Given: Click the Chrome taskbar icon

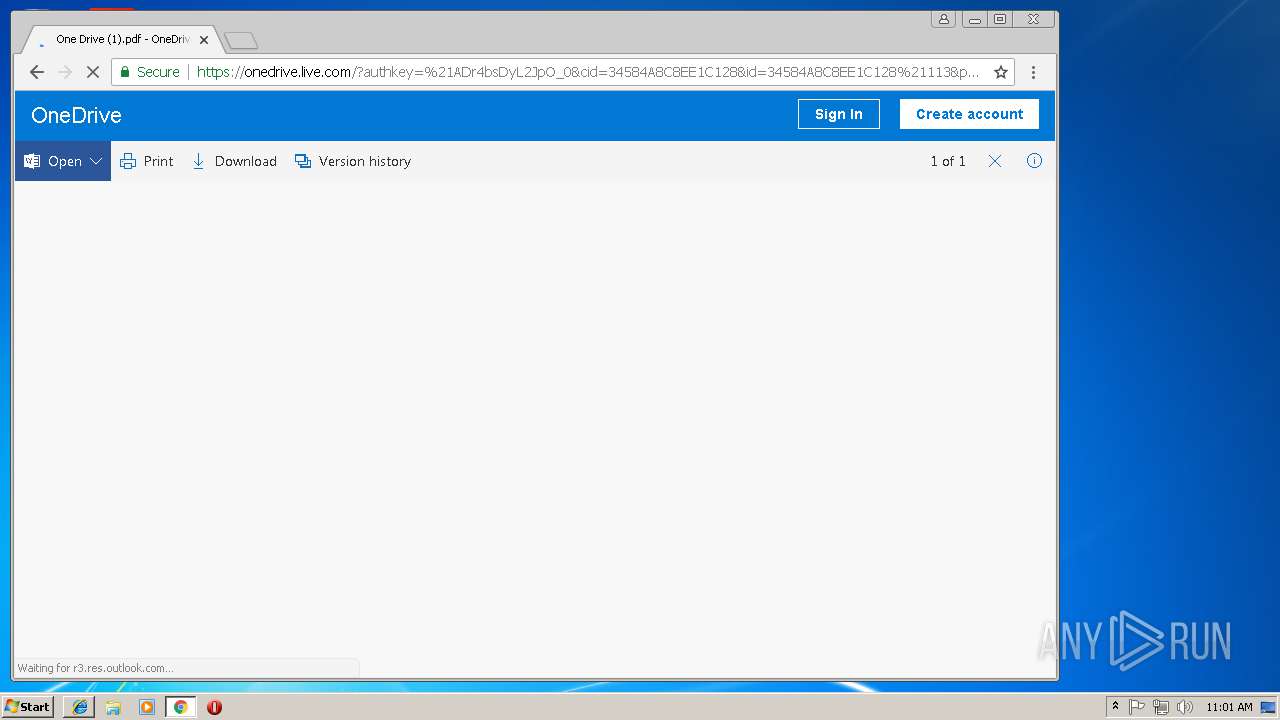Looking at the screenshot, I should coord(180,707).
